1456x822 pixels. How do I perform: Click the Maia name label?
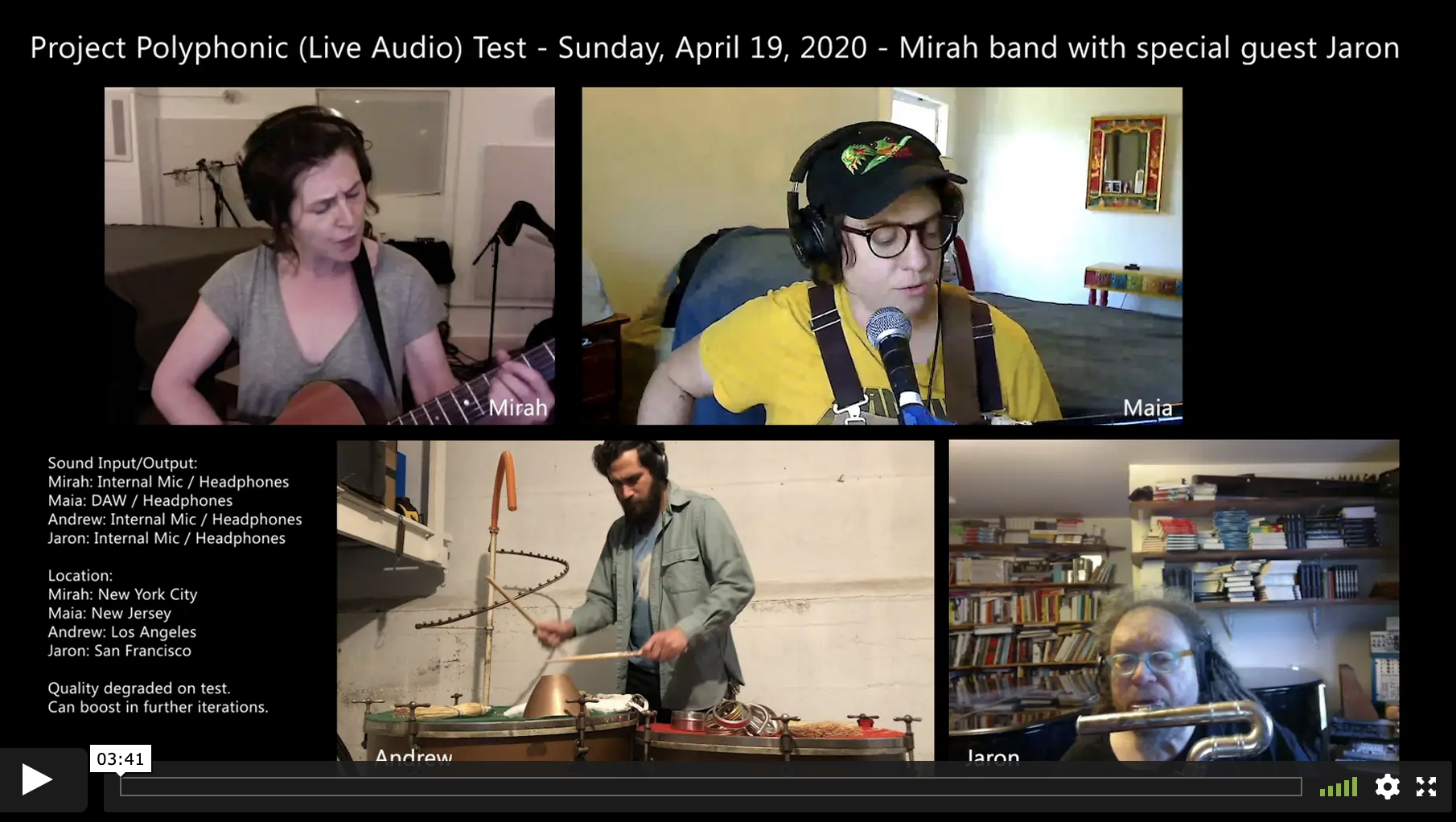tap(1147, 408)
